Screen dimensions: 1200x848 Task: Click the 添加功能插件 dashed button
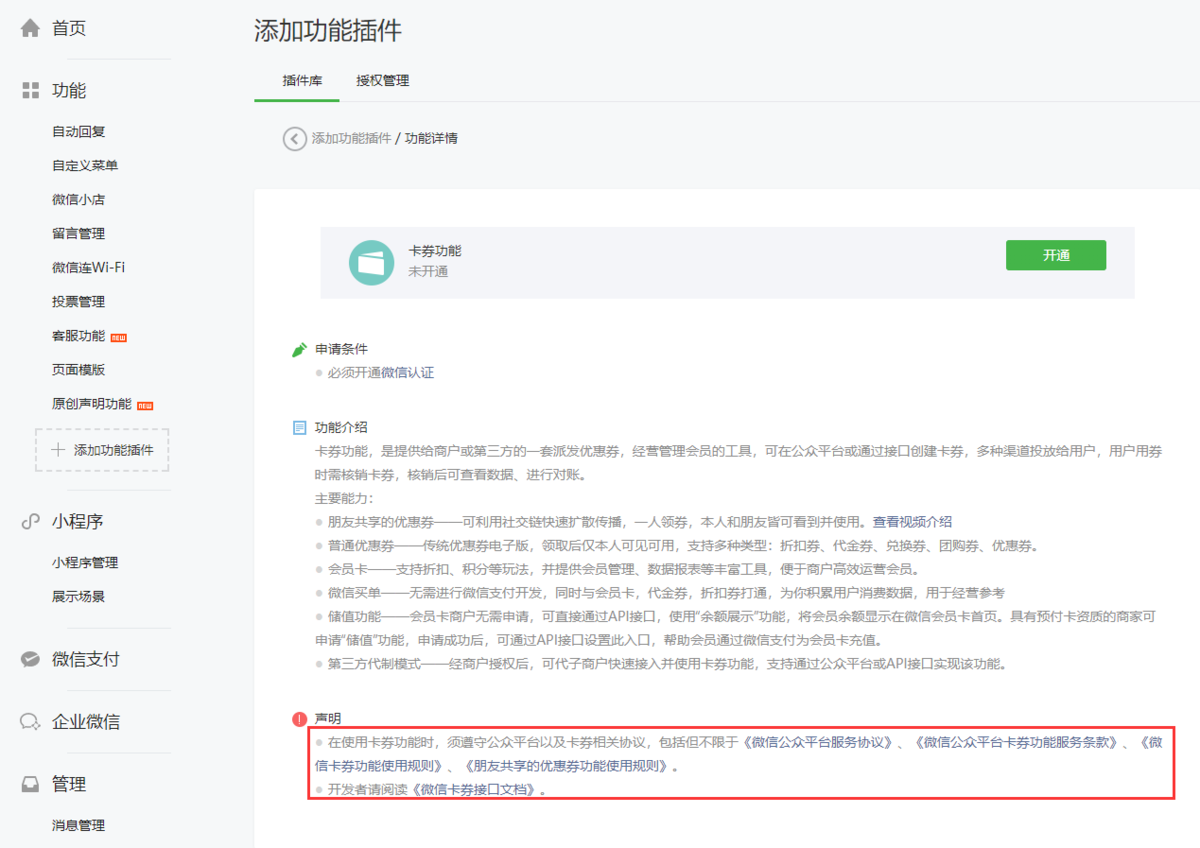(102, 450)
